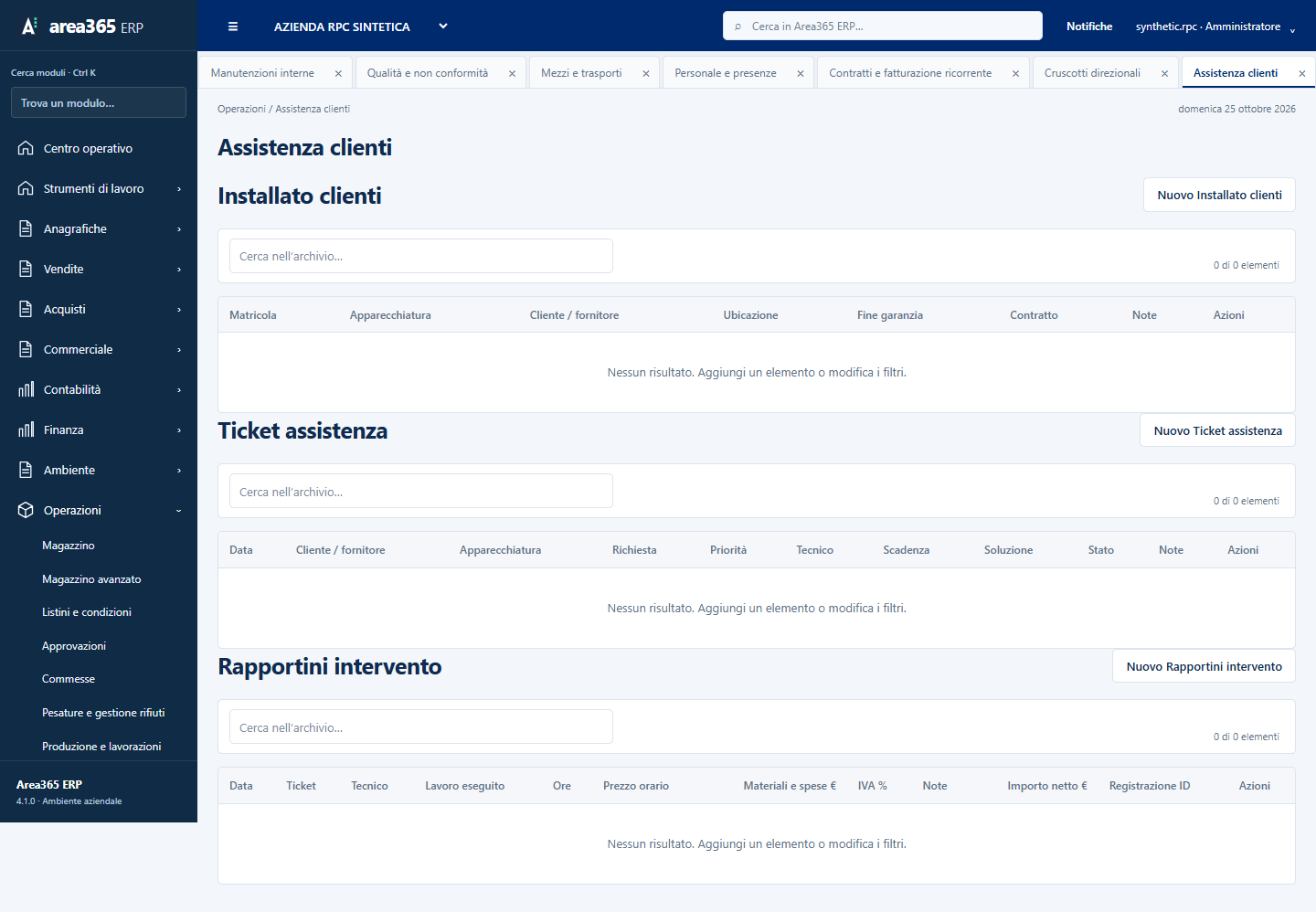Click the Ticket assistenza archive search field
This screenshot has height=912, width=1316.
pyautogui.click(x=421, y=492)
